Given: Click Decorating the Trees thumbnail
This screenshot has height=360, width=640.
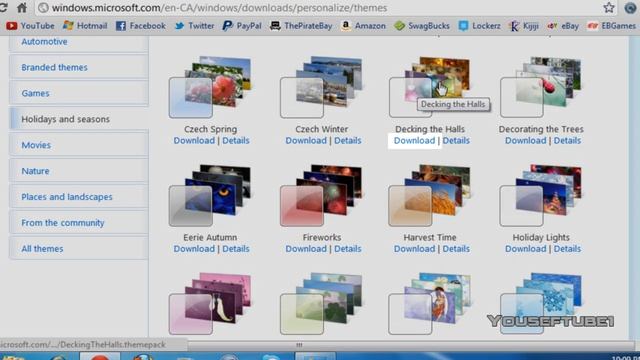Looking at the screenshot, I should pos(541,87).
